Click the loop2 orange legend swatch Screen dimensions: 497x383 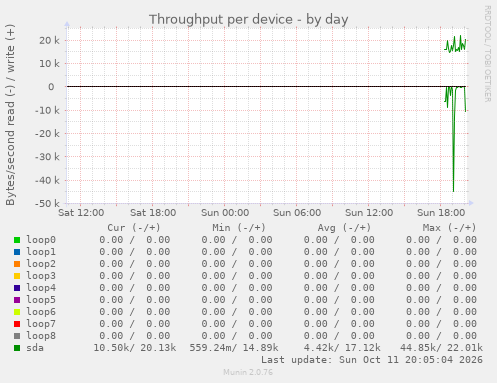click(x=17, y=264)
